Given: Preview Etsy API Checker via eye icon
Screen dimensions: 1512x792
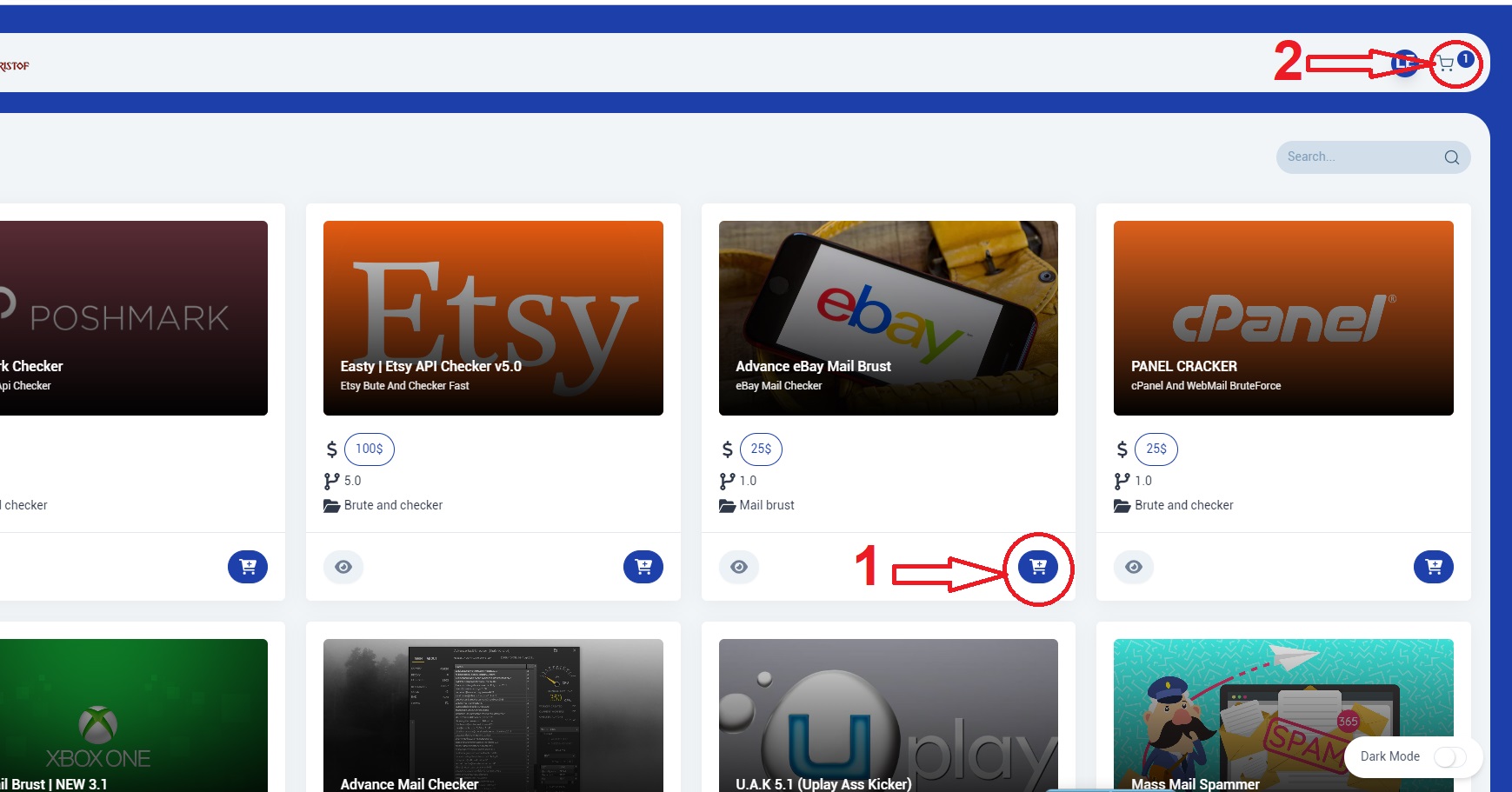Looking at the screenshot, I should [343, 567].
